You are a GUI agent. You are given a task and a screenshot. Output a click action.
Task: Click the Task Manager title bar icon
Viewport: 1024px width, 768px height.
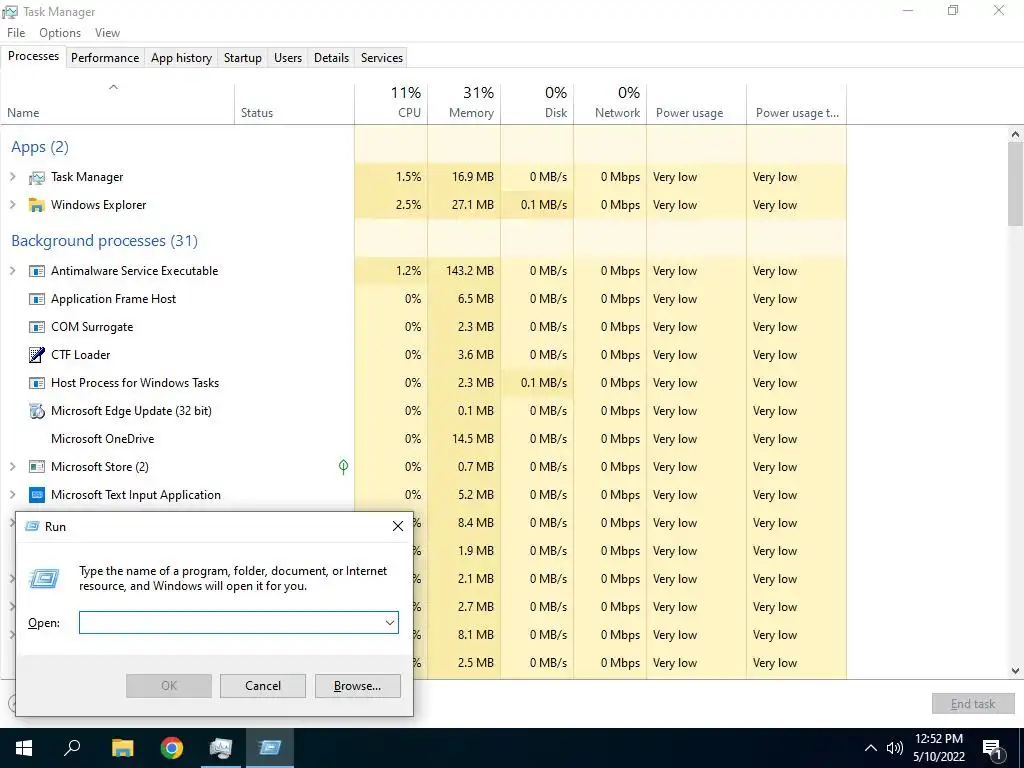10,12
